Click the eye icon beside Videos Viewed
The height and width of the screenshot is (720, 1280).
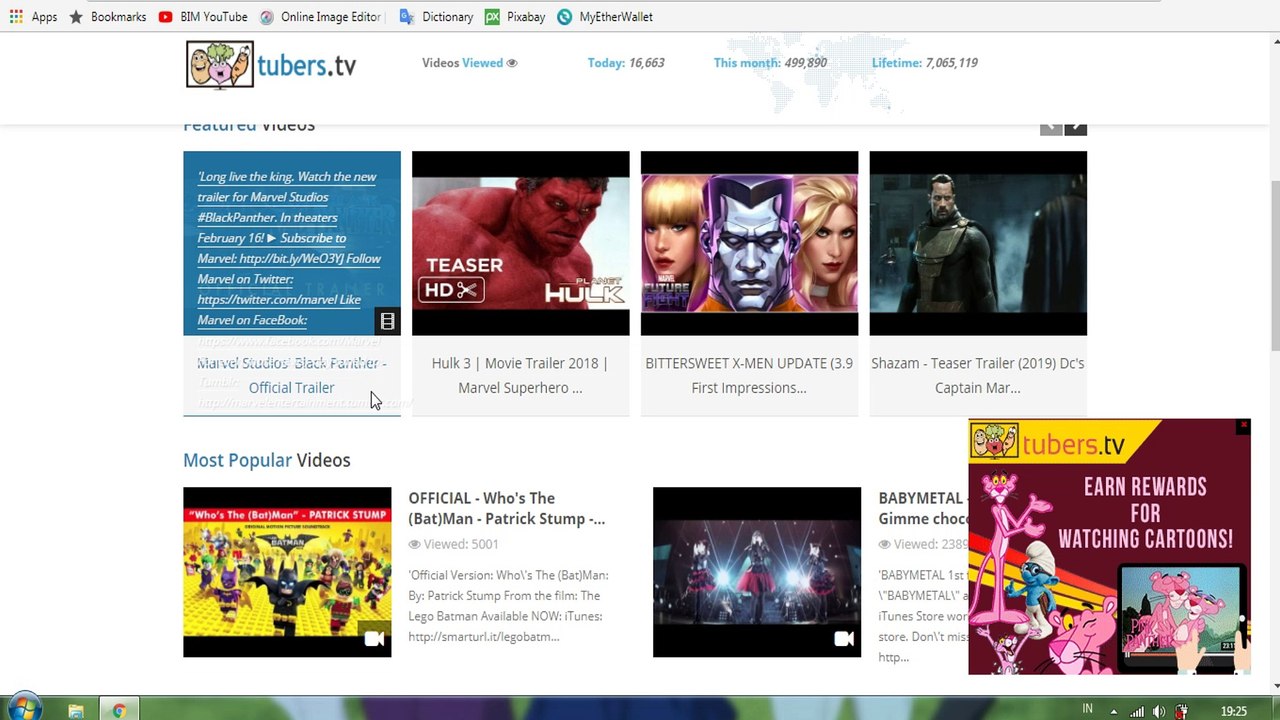(512, 63)
